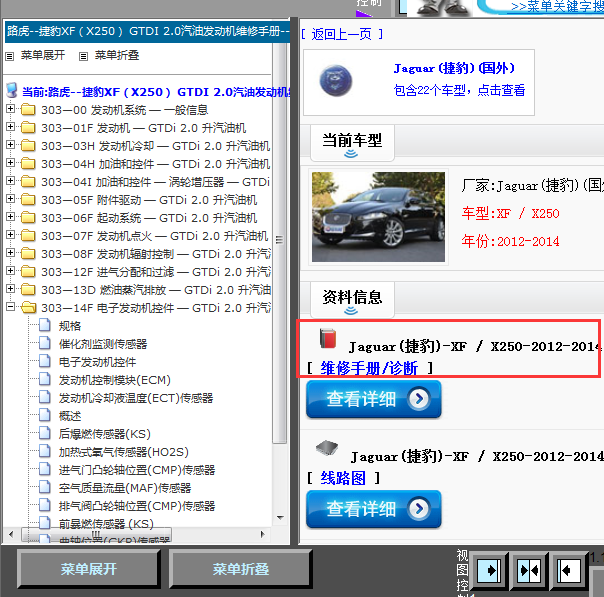Open the 线路图 link
Image resolution: width=604 pixels, height=597 pixels.
click(x=343, y=478)
